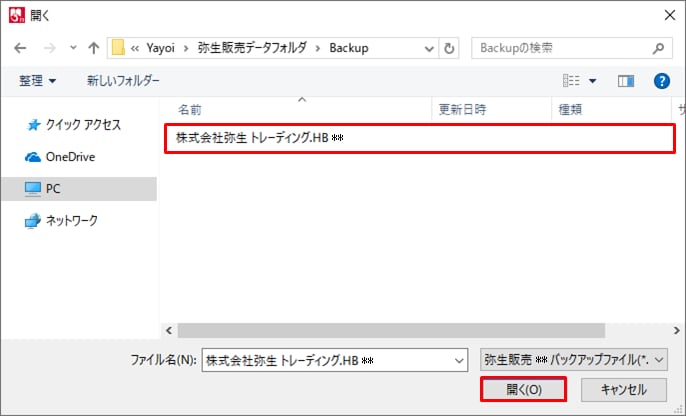The image size is (686, 416).
Task: Go forward using the right arrow
Action: [x=50, y=48]
